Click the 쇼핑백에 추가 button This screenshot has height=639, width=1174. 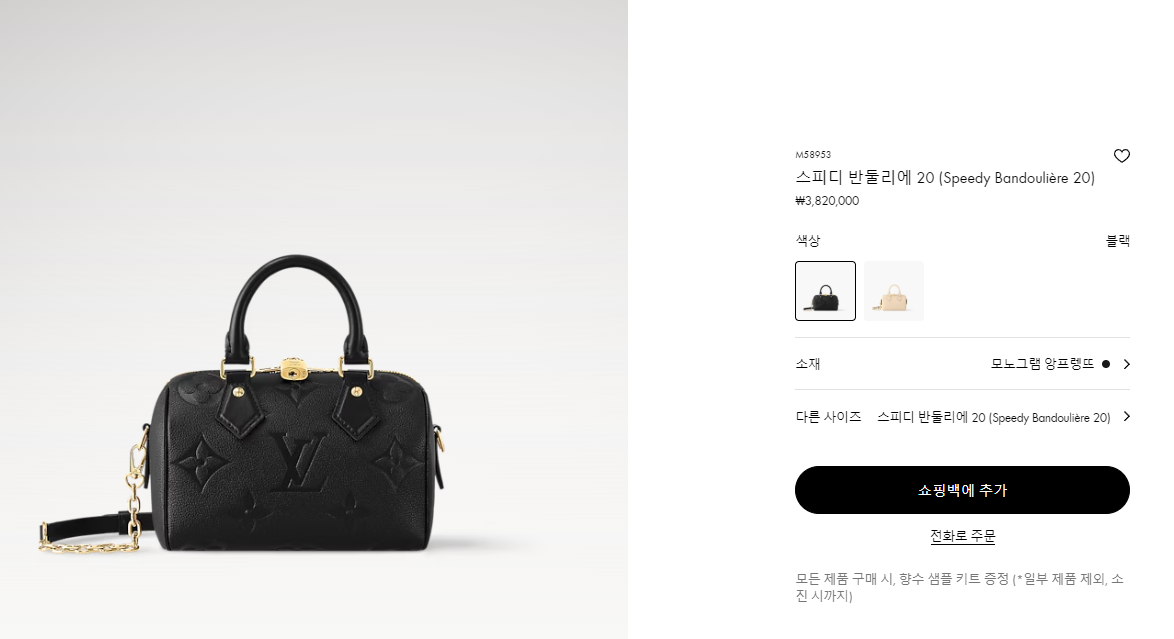click(962, 490)
